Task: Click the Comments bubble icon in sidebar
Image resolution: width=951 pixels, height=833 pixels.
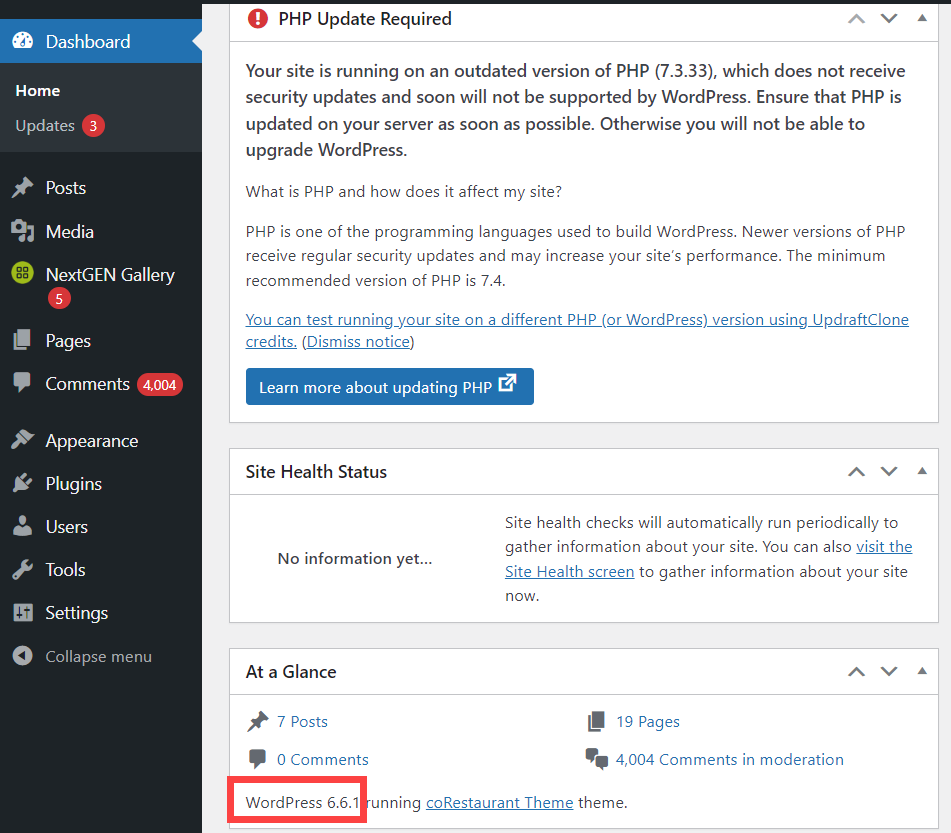Action: point(22,383)
